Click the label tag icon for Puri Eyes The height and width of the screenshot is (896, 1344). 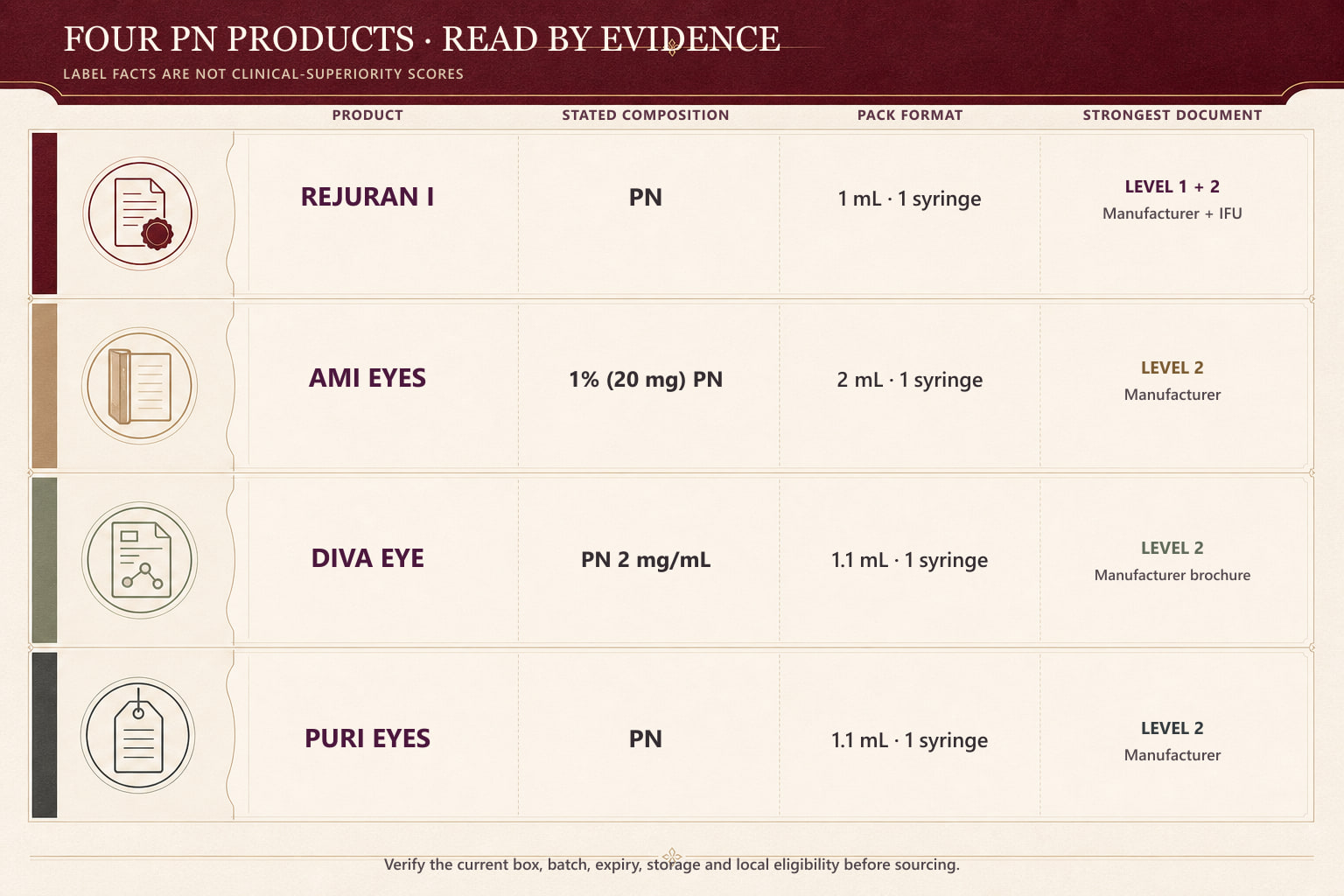(x=138, y=735)
